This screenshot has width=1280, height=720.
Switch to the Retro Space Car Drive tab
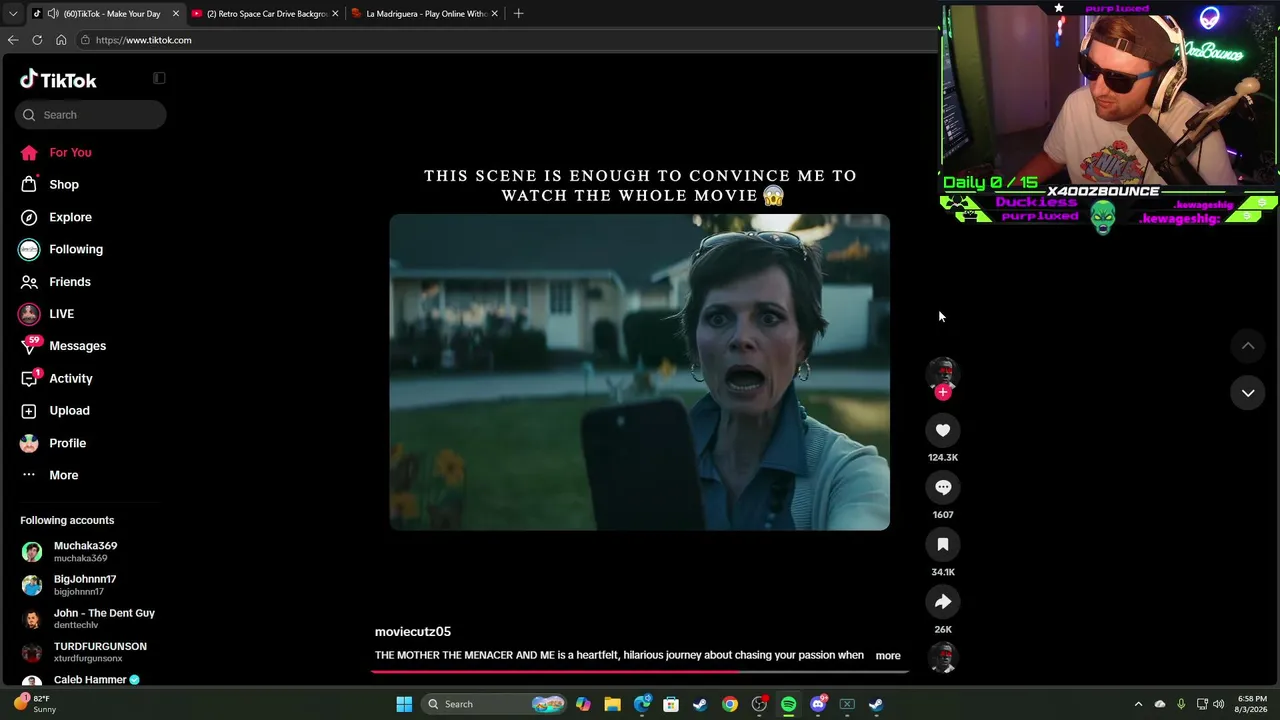coord(267,14)
